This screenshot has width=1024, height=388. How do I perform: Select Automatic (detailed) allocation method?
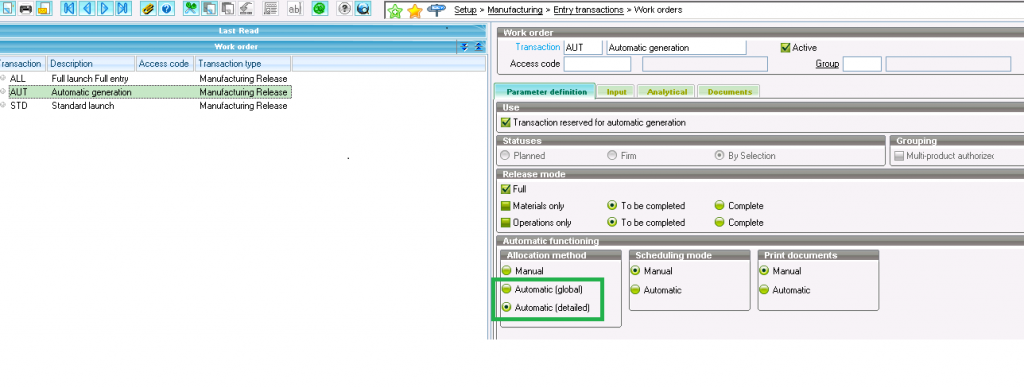coord(506,307)
